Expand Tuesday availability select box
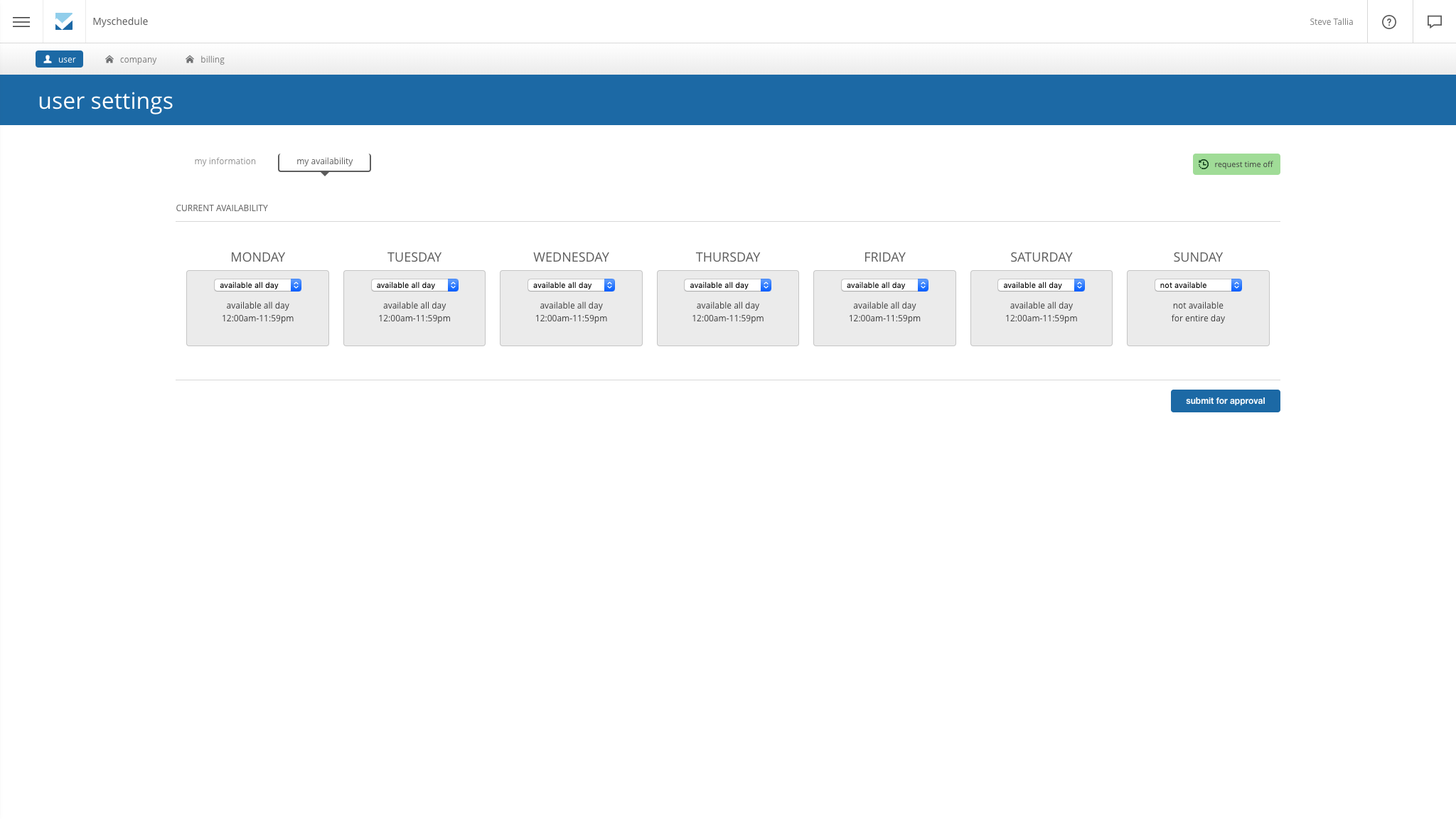The image size is (1456, 819). tap(414, 285)
